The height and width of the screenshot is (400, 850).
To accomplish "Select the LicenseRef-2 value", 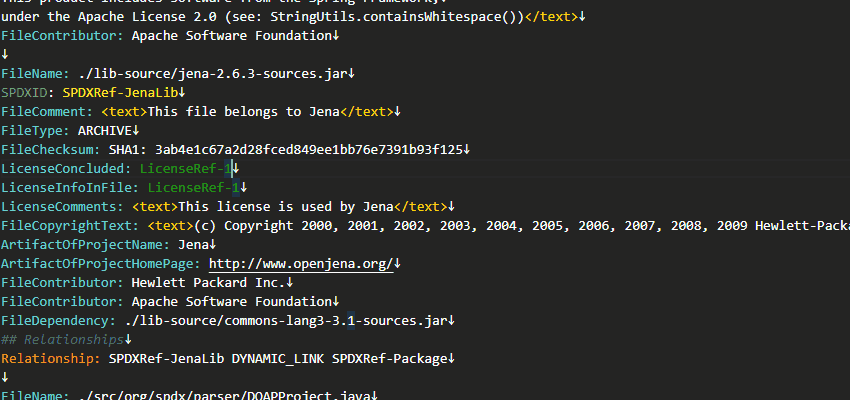I will (x=186, y=168).
